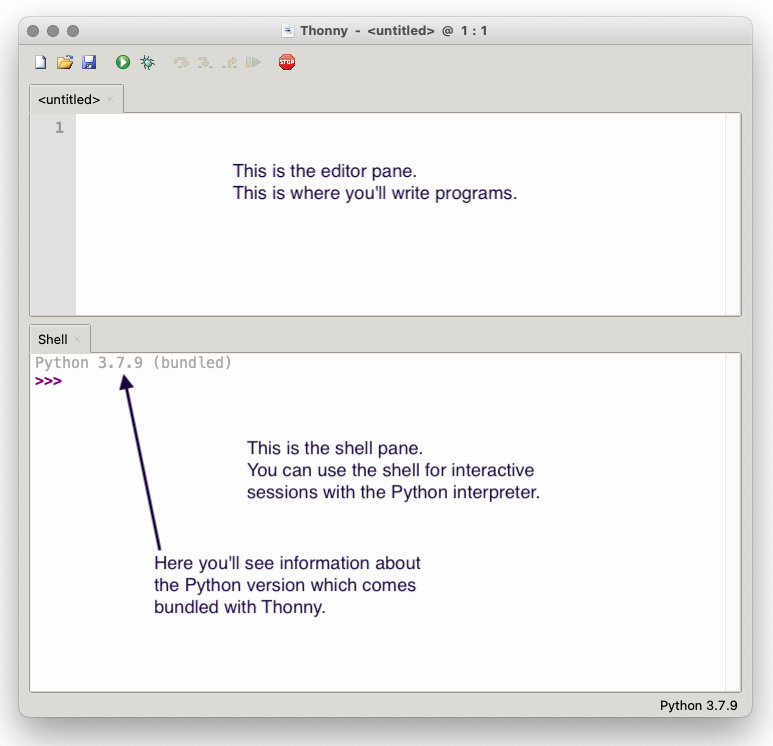Click the Python 3.7.9 (bundled) shell text
773x746 pixels.
click(133, 363)
